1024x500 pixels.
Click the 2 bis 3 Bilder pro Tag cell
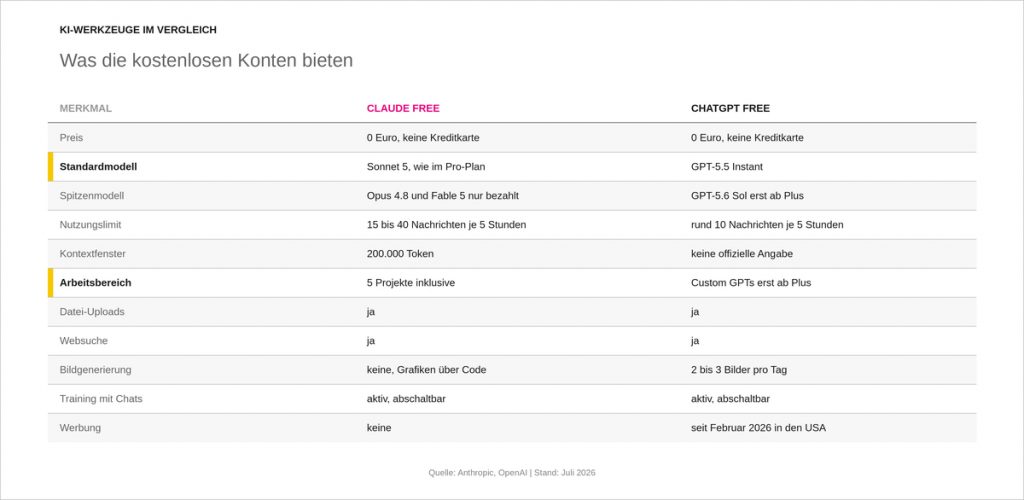[739, 369]
